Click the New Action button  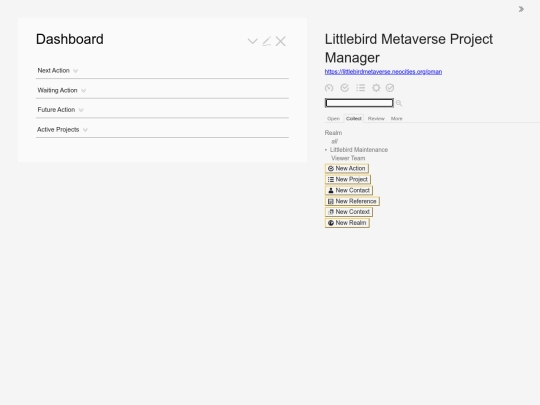click(x=347, y=168)
